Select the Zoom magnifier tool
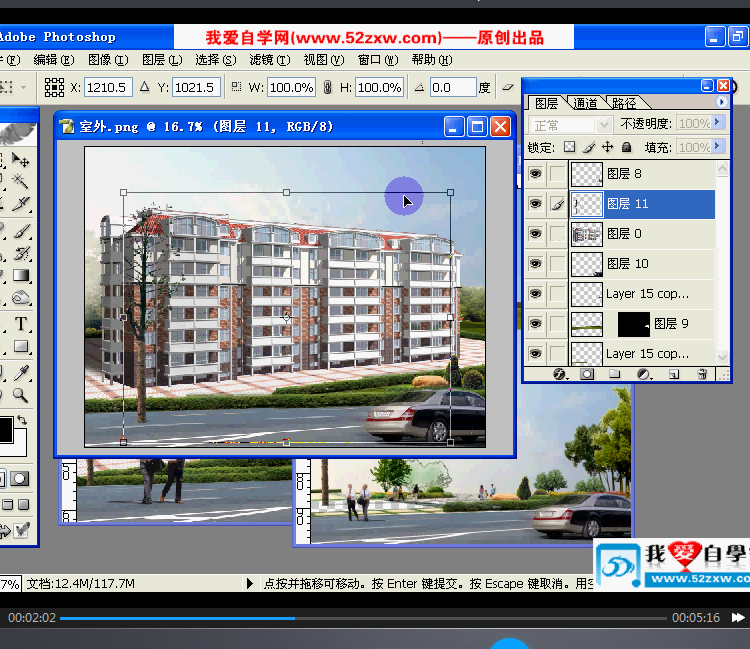Viewport: 750px width, 649px height. click(x=21, y=395)
